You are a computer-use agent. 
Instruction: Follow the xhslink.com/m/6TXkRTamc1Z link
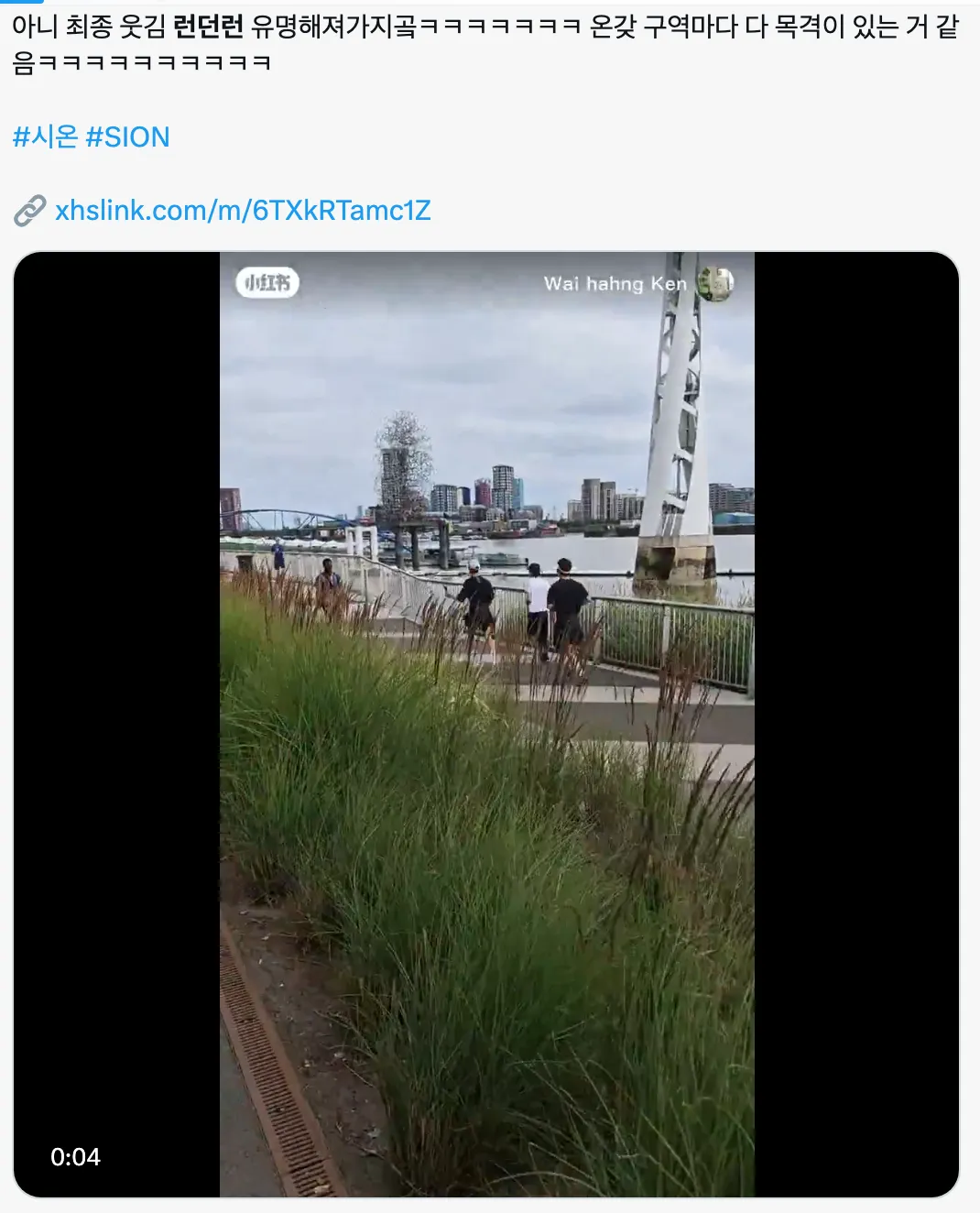[243, 210]
